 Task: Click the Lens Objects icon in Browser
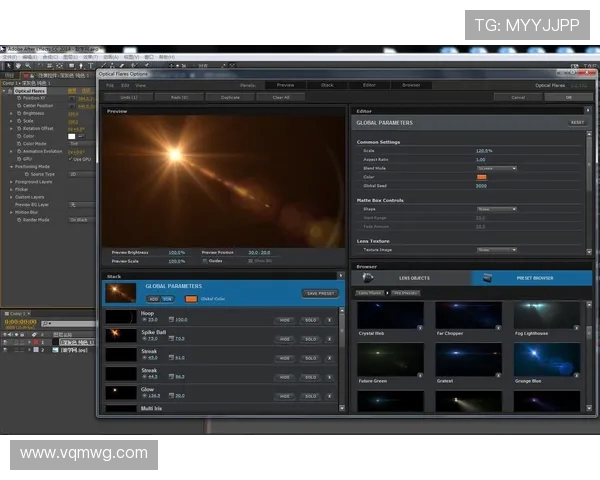click(368, 278)
